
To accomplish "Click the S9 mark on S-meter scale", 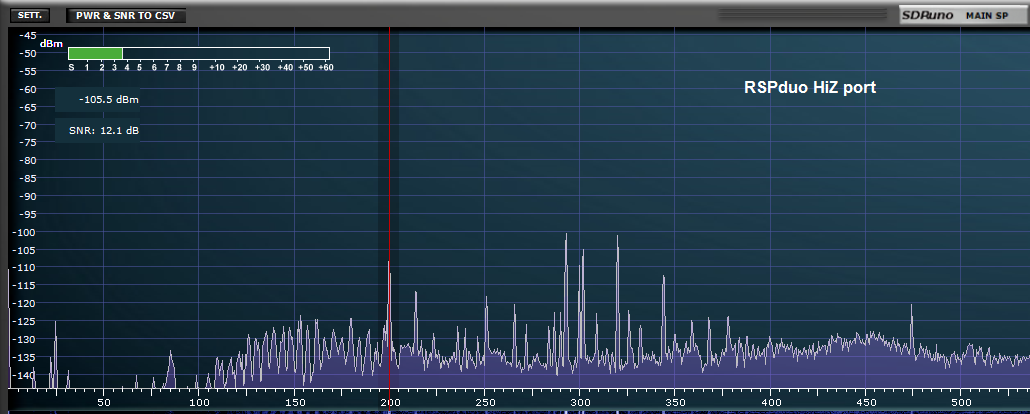I will pos(194,67).
